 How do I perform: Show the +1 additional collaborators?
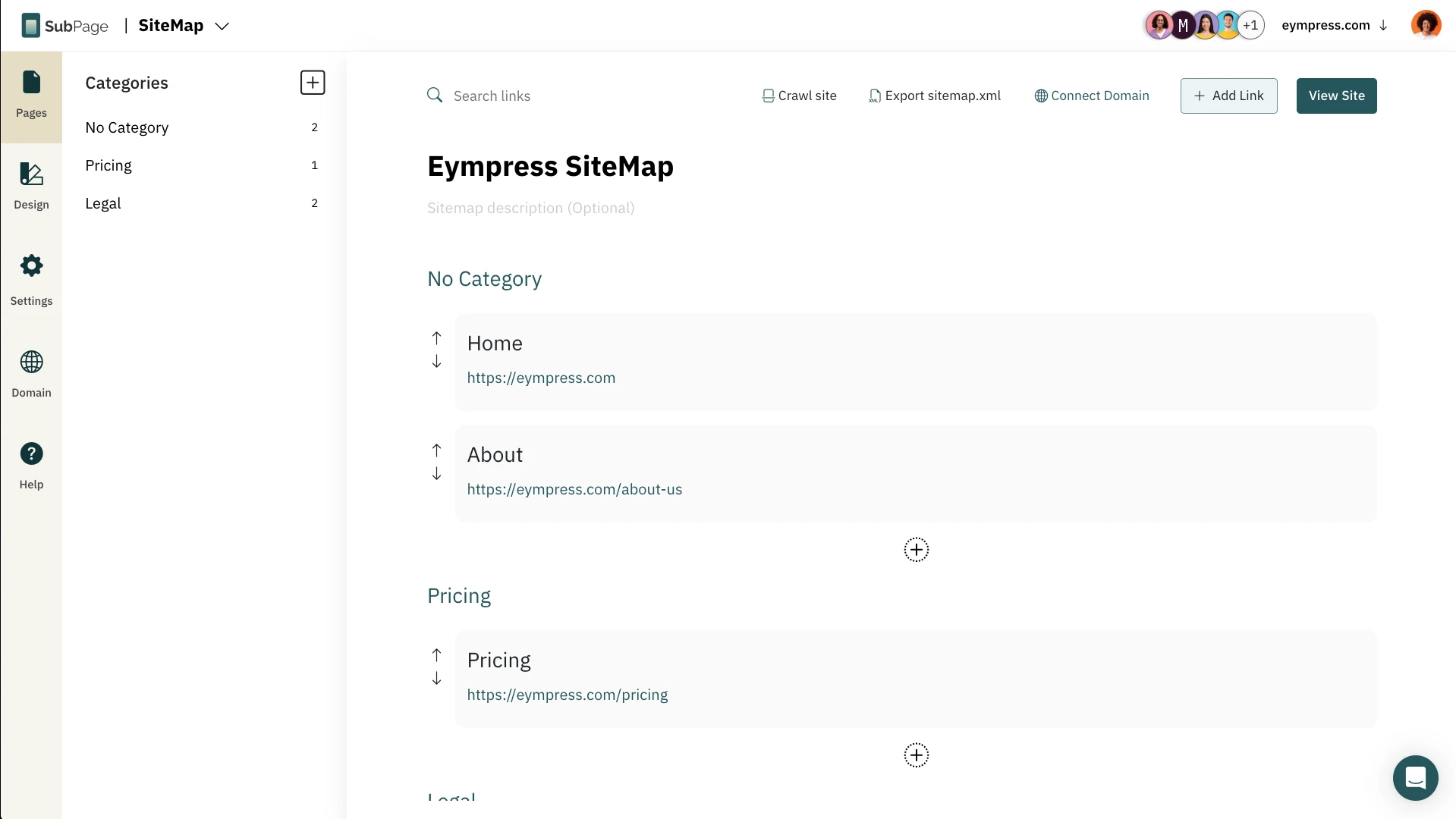[x=1250, y=26]
